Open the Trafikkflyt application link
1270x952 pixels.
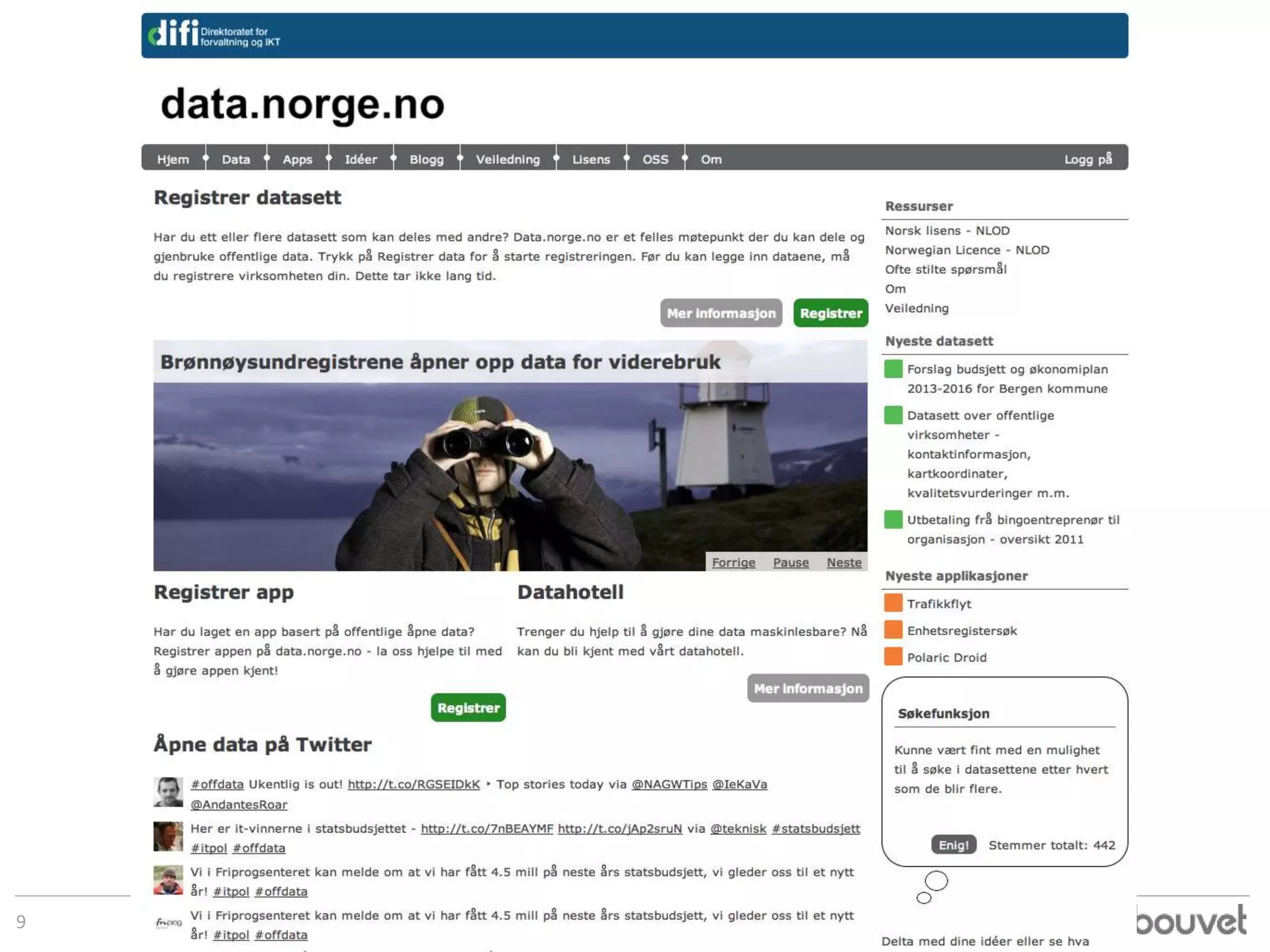(939, 604)
